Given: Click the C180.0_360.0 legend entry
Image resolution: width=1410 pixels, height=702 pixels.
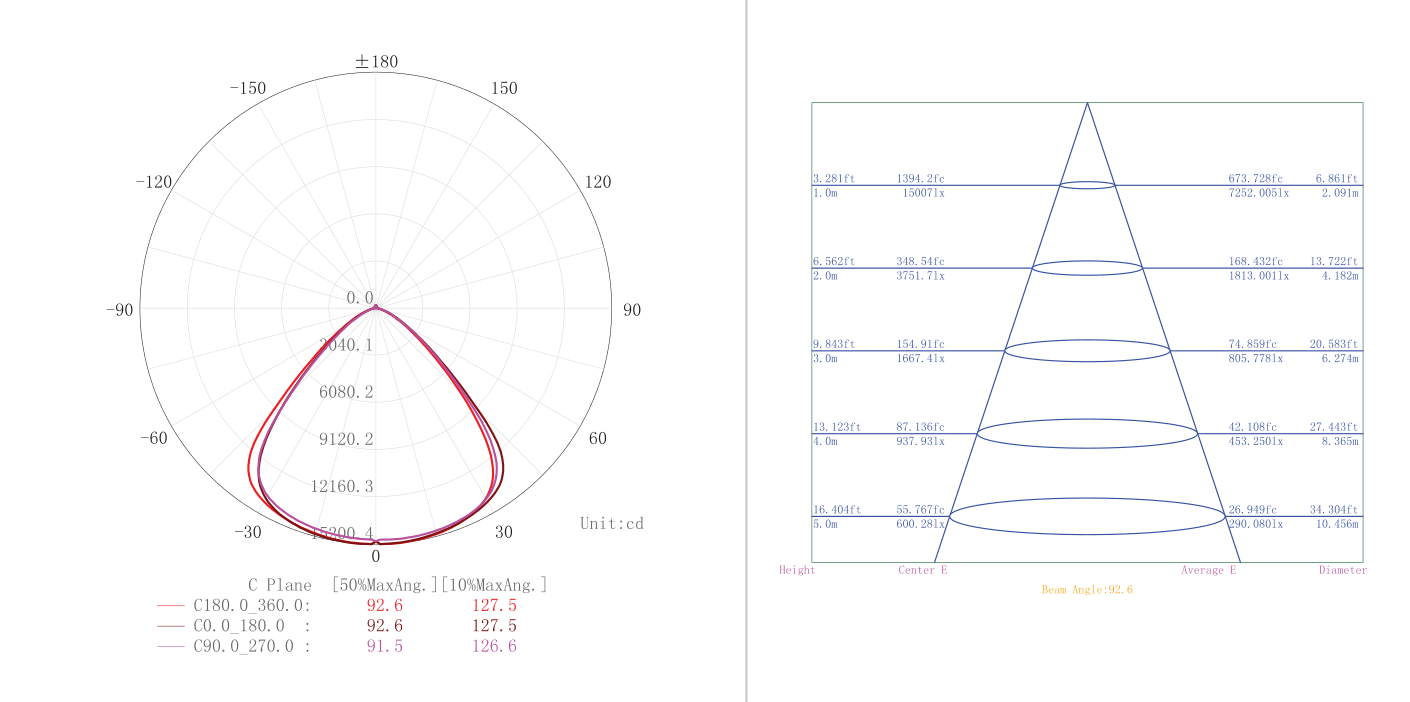Looking at the screenshot, I should point(252,605).
